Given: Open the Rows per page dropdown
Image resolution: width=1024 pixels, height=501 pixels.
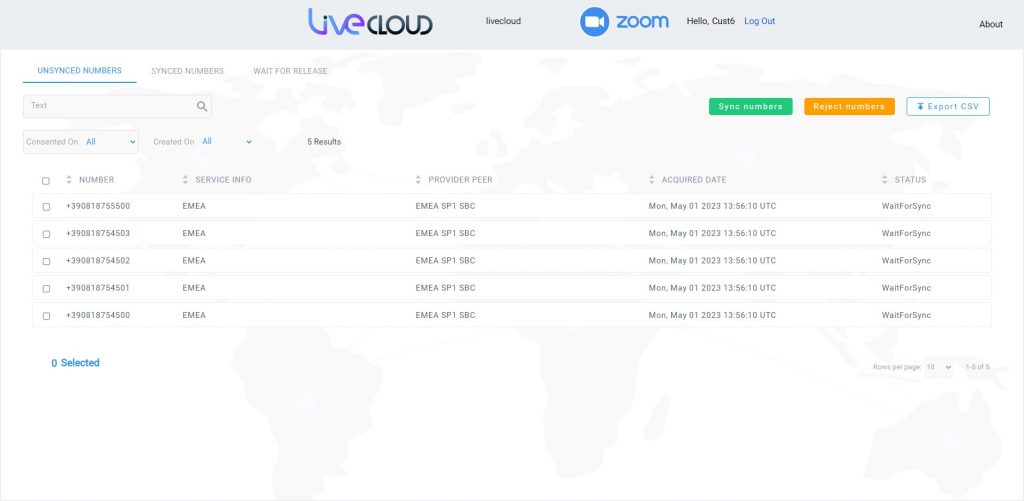Looking at the screenshot, I should coord(939,367).
